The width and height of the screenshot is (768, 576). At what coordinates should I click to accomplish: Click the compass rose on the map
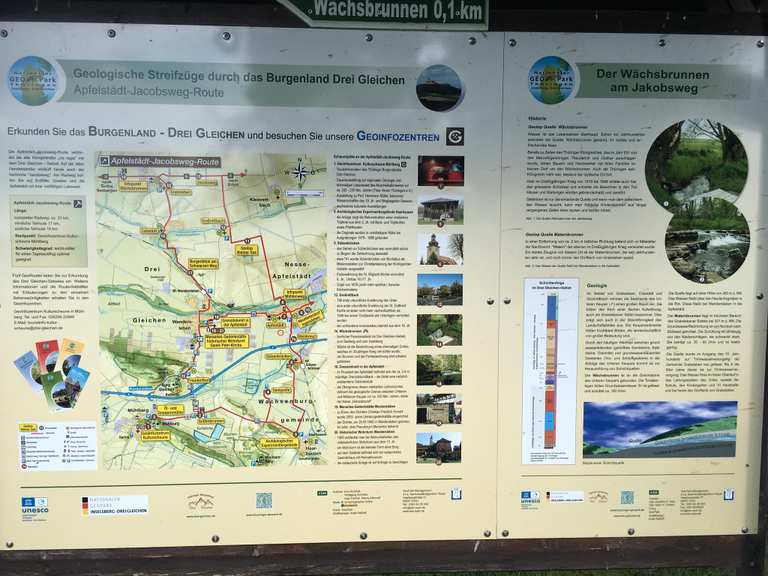pos(300,171)
